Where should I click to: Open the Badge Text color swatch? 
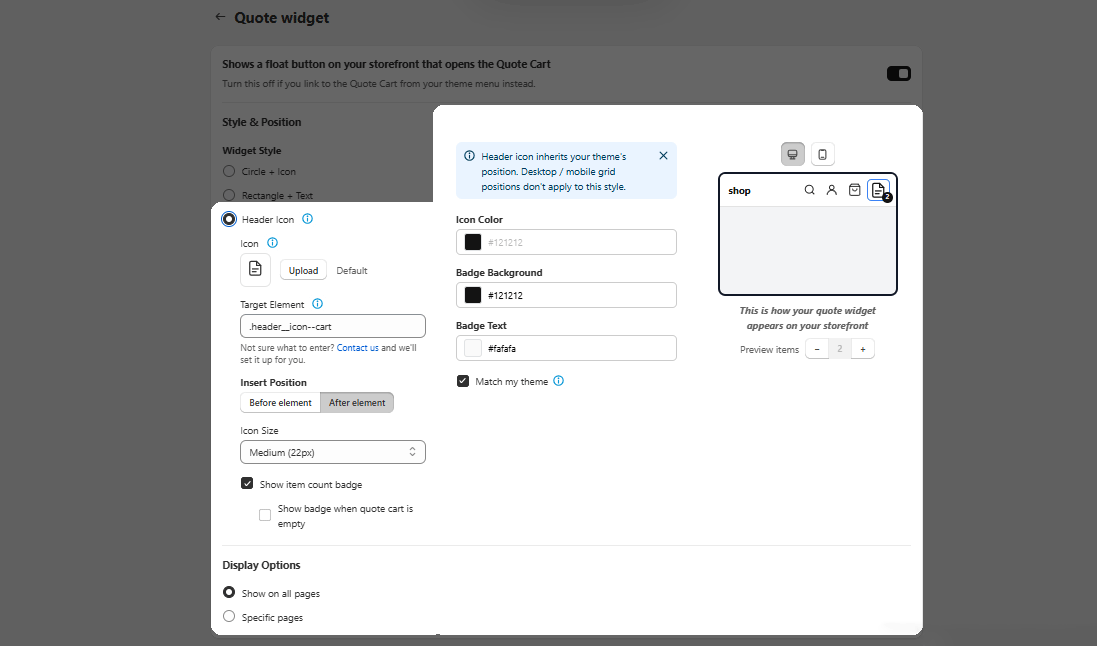pyautogui.click(x=473, y=349)
